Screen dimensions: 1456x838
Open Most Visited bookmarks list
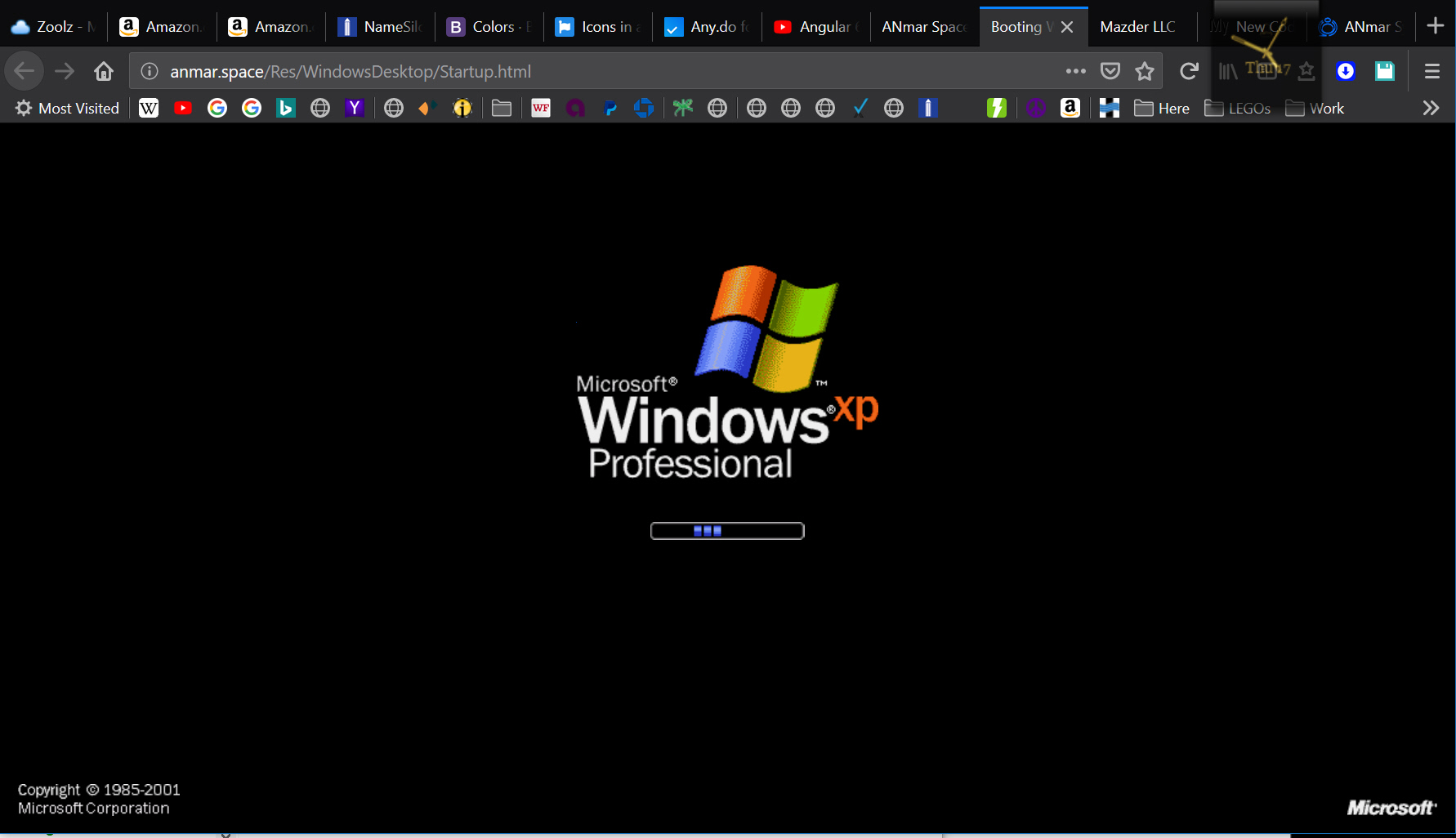(68, 108)
